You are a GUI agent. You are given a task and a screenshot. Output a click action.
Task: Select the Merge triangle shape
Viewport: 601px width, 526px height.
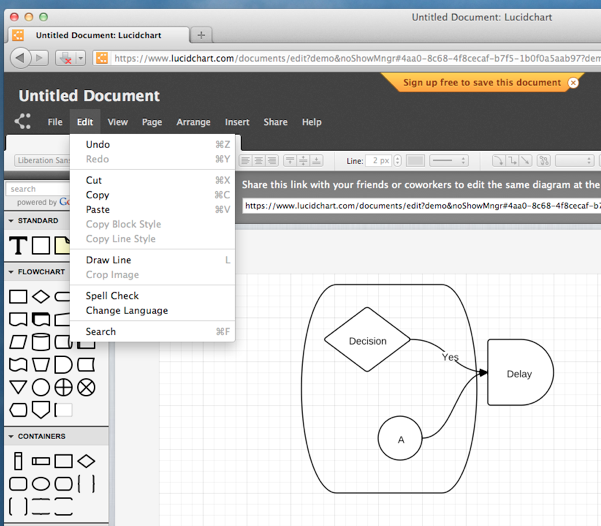[x=18, y=387]
